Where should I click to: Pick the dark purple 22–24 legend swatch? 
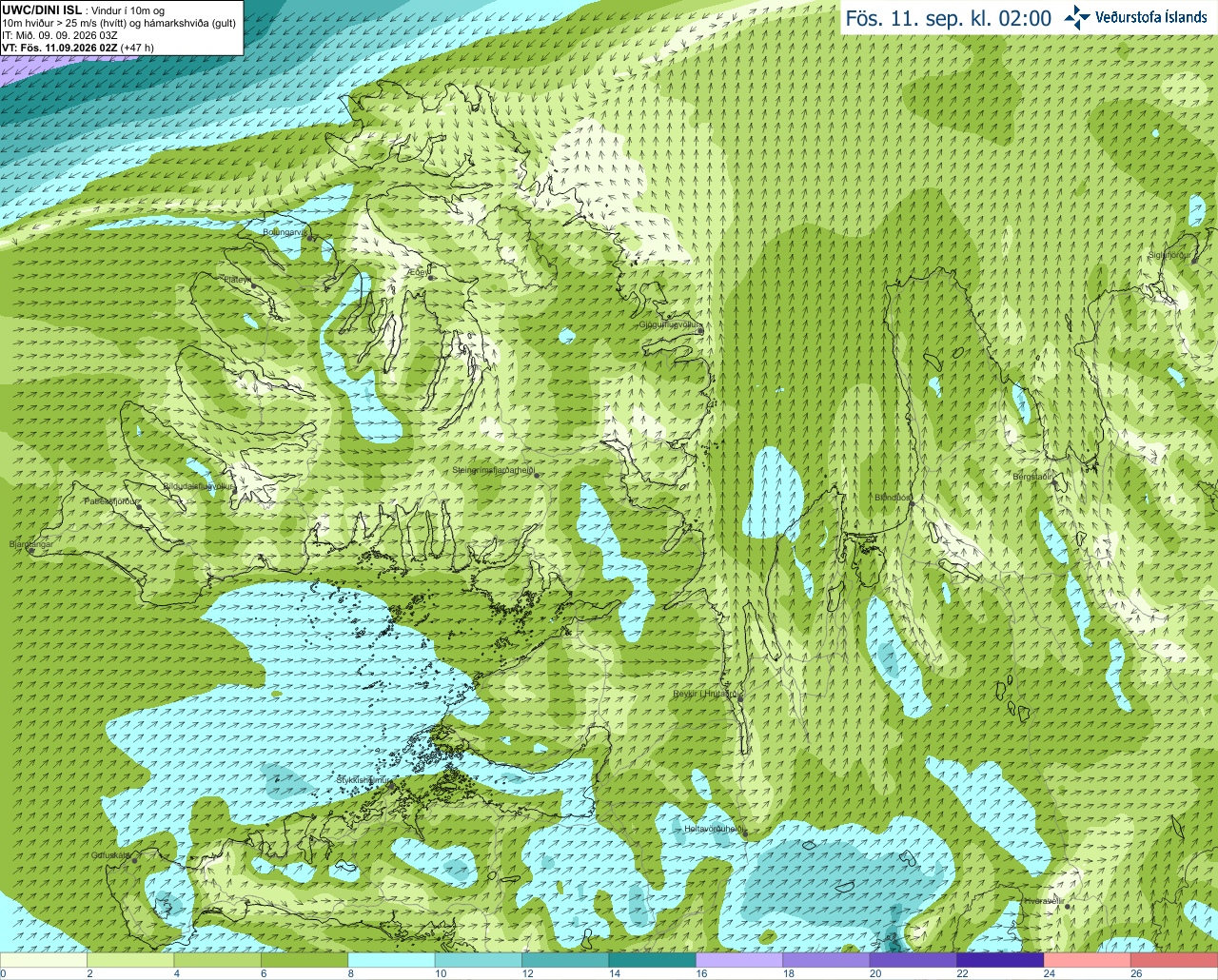[x=999, y=960]
